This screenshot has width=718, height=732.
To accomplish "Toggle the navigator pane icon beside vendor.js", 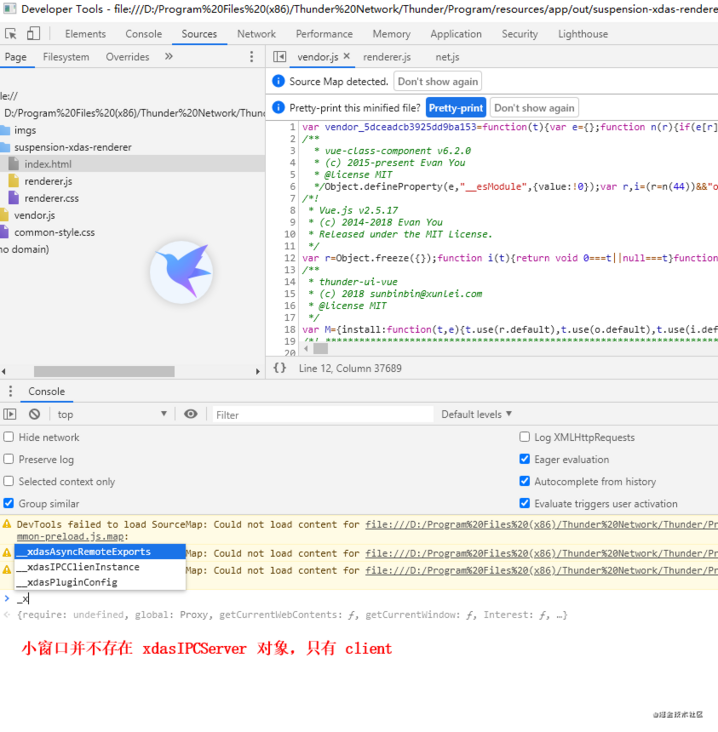I will (x=280, y=57).
